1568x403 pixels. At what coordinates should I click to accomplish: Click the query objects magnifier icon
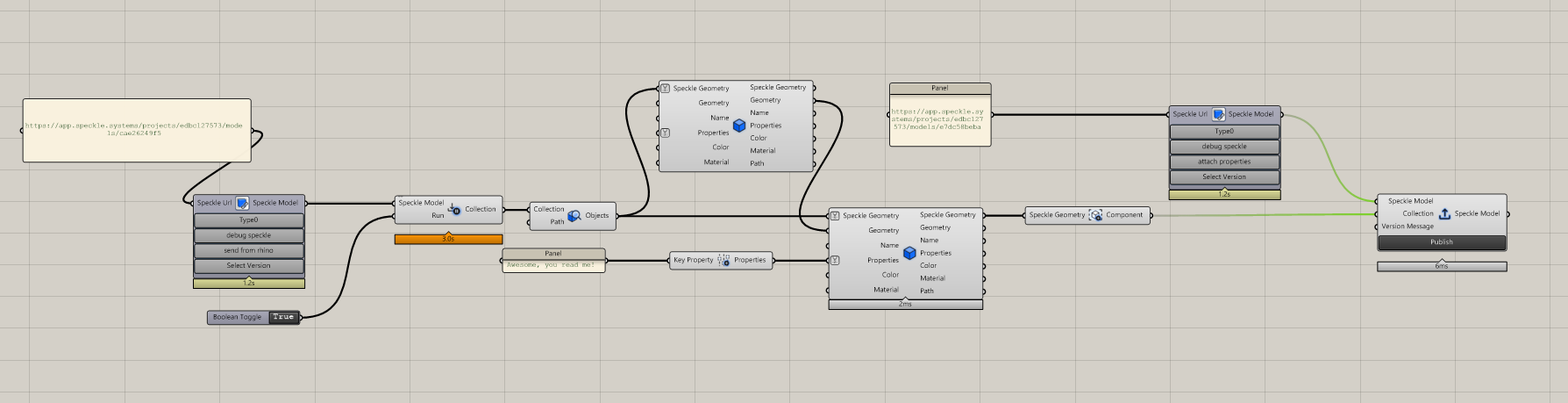pyautogui.click(x=574, y=215)
